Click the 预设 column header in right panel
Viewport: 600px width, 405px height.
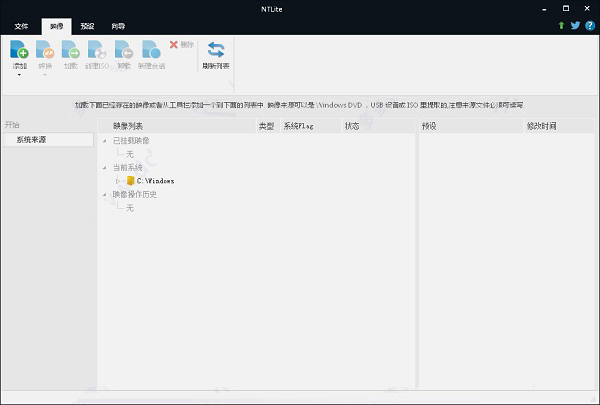click(470, 126)
